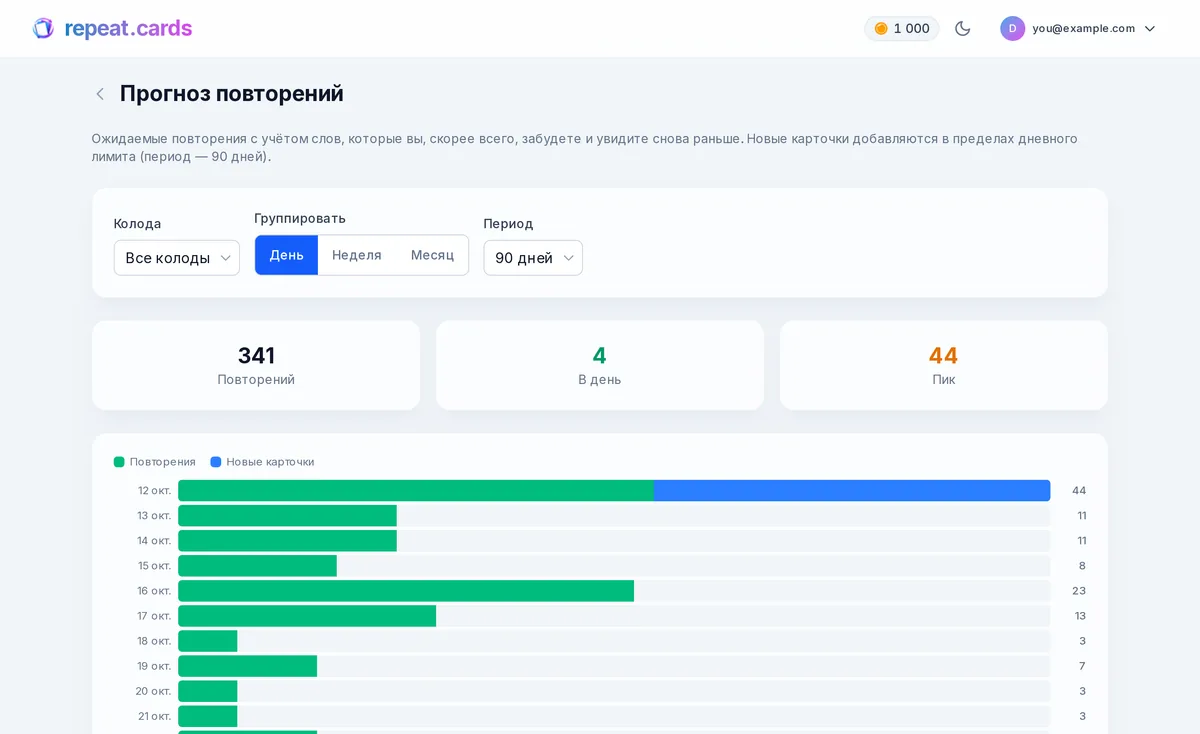
Task: Go back using the left chevron arrow
Action: 100,94
